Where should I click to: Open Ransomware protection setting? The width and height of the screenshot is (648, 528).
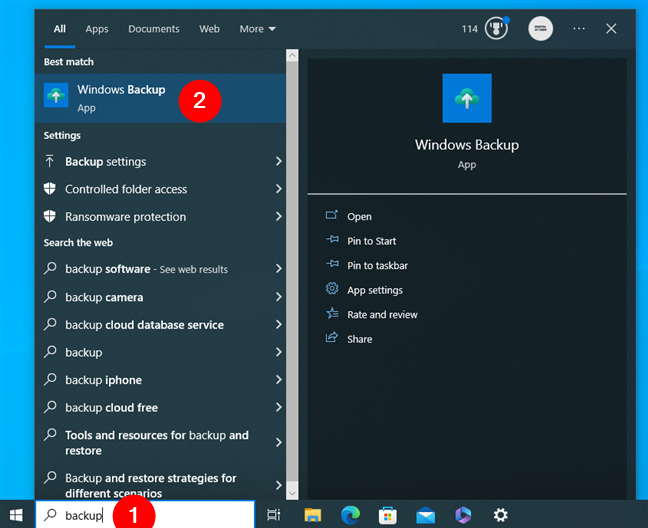tap(160, 217)
